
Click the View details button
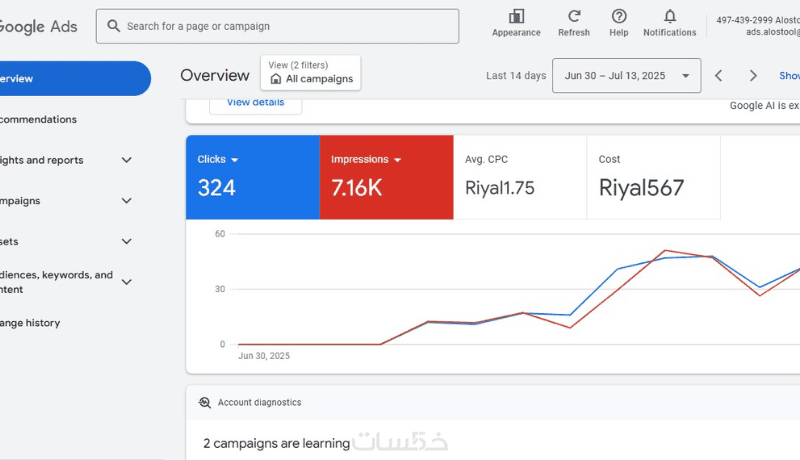(255, 103)
